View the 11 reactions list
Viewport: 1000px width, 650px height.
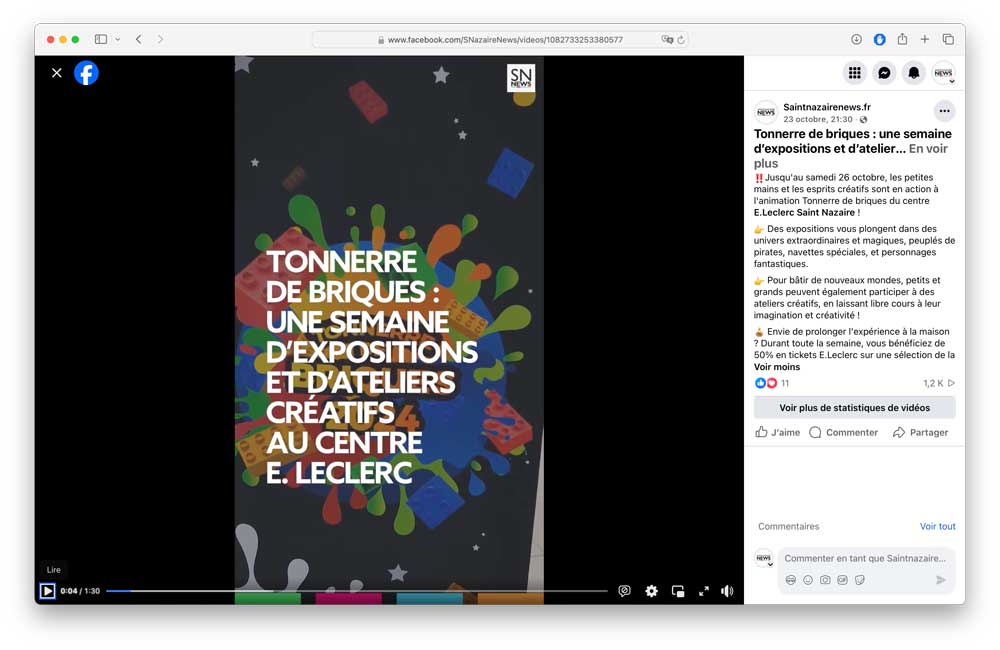coord(785,383)
